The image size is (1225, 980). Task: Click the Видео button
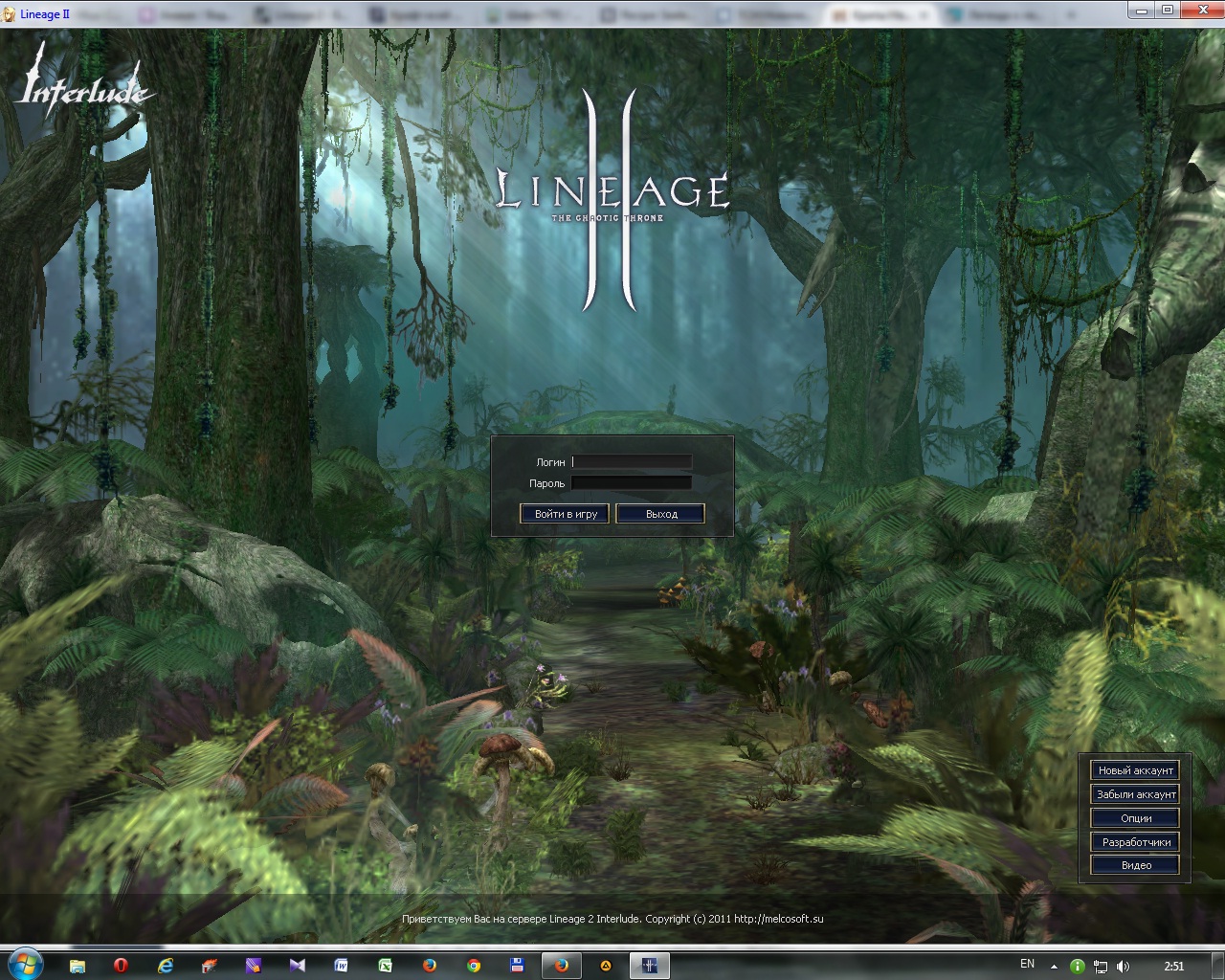1135,865
